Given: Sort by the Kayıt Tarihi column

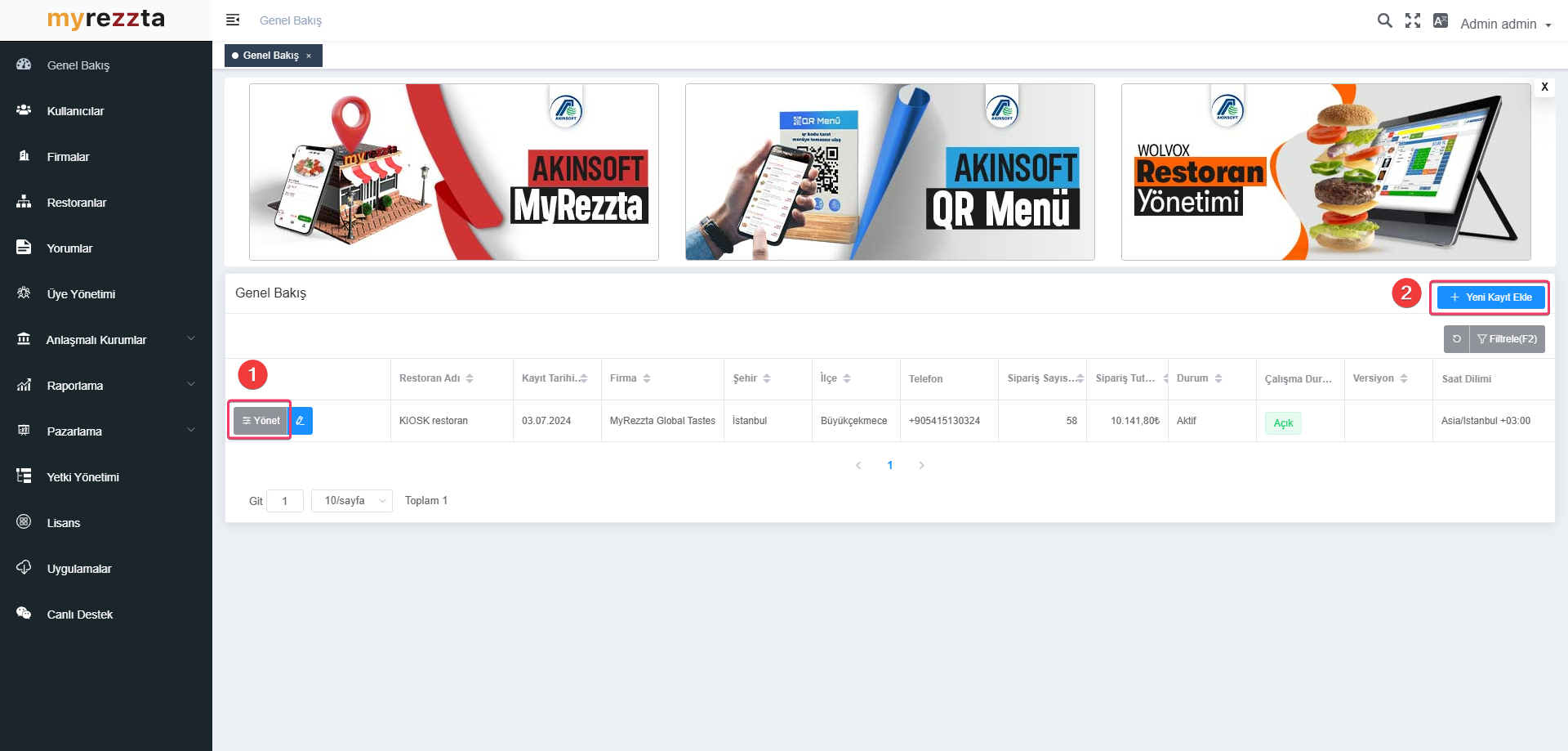Looking at the screenshot, I should pos(584,378).
